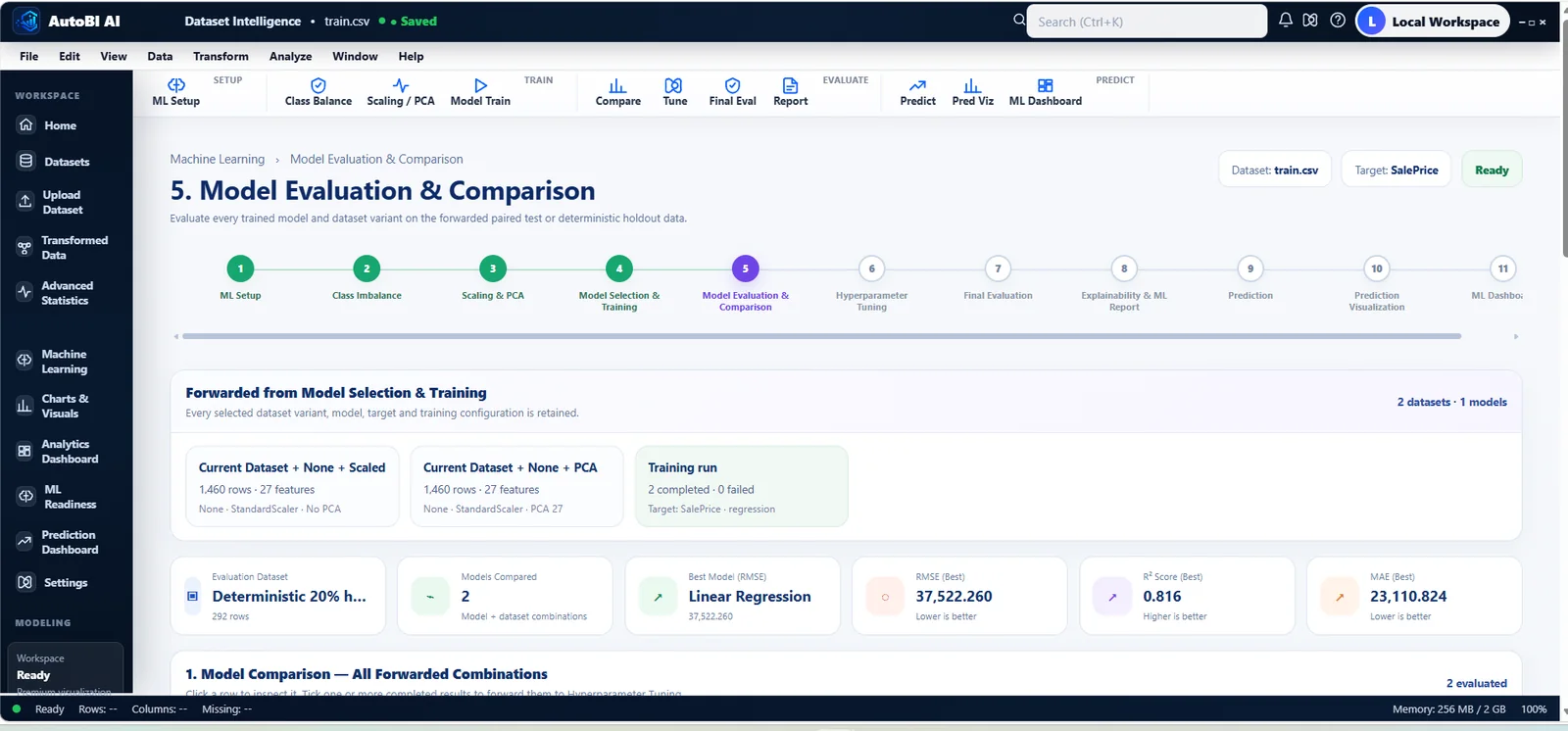
Task: Open the View menu
Action: pos(114,56)
